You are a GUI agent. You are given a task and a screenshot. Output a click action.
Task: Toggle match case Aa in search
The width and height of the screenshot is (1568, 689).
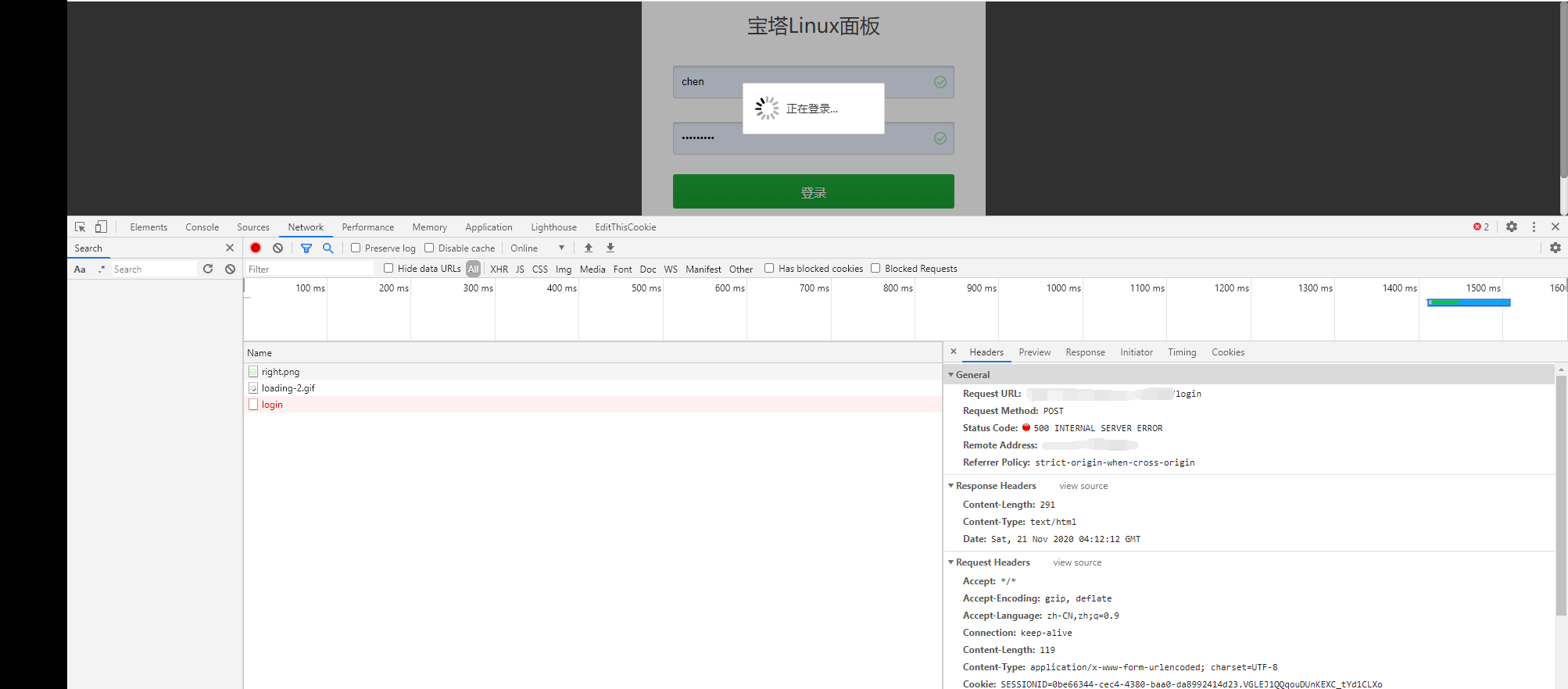80,269
